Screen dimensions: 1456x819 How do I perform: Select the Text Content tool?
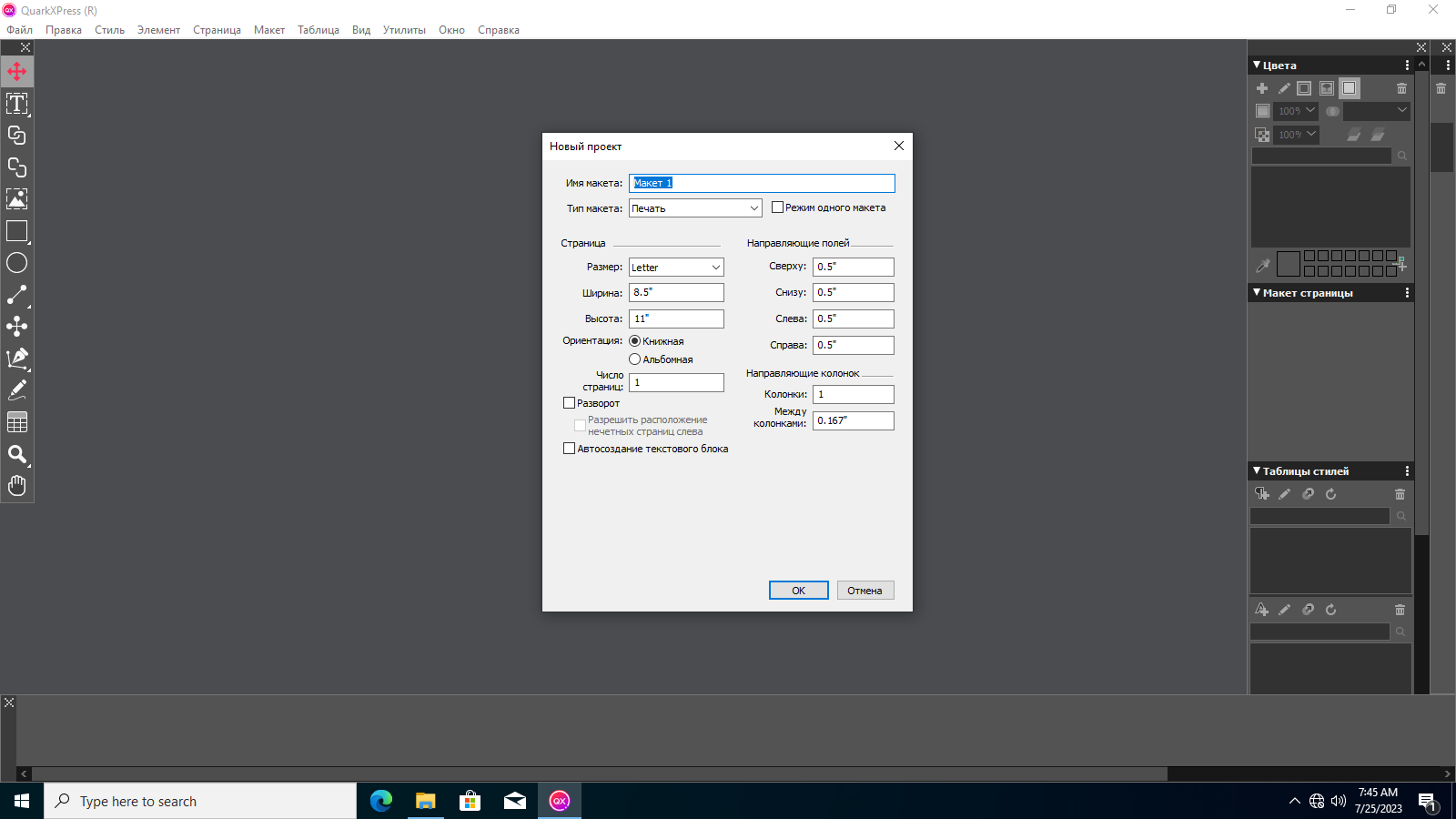tap(16, 104)
